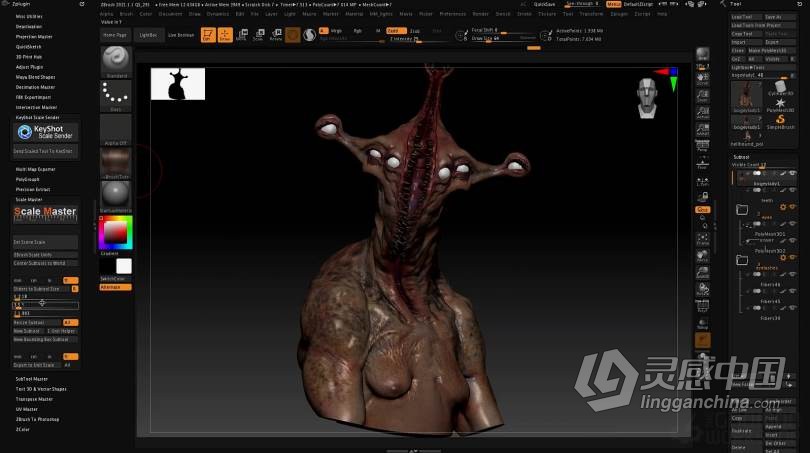Image resolution: width=810 pixels, height=453 pixels.
Task: Toggle Persp perspective view icon
Action: tap(703, 146)
